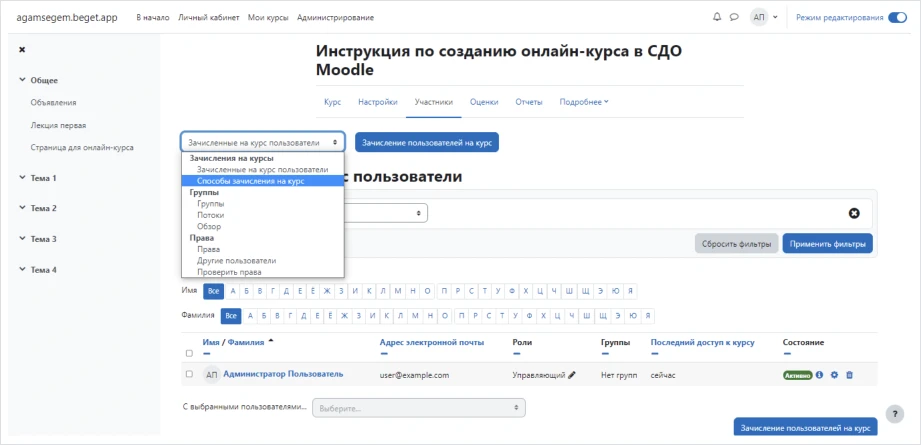The height and width of the screenshot is (445, 921).
Task: Open the help question mark button
Action: tap(895, 413)
